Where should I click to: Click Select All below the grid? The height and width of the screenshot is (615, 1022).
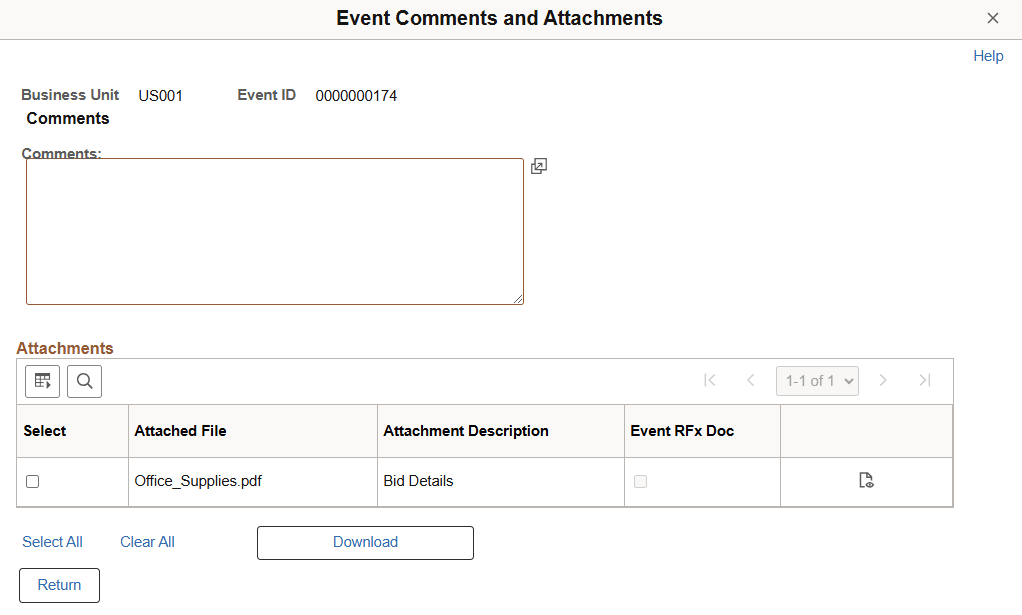pyautogui.click(x=52, y=541)
